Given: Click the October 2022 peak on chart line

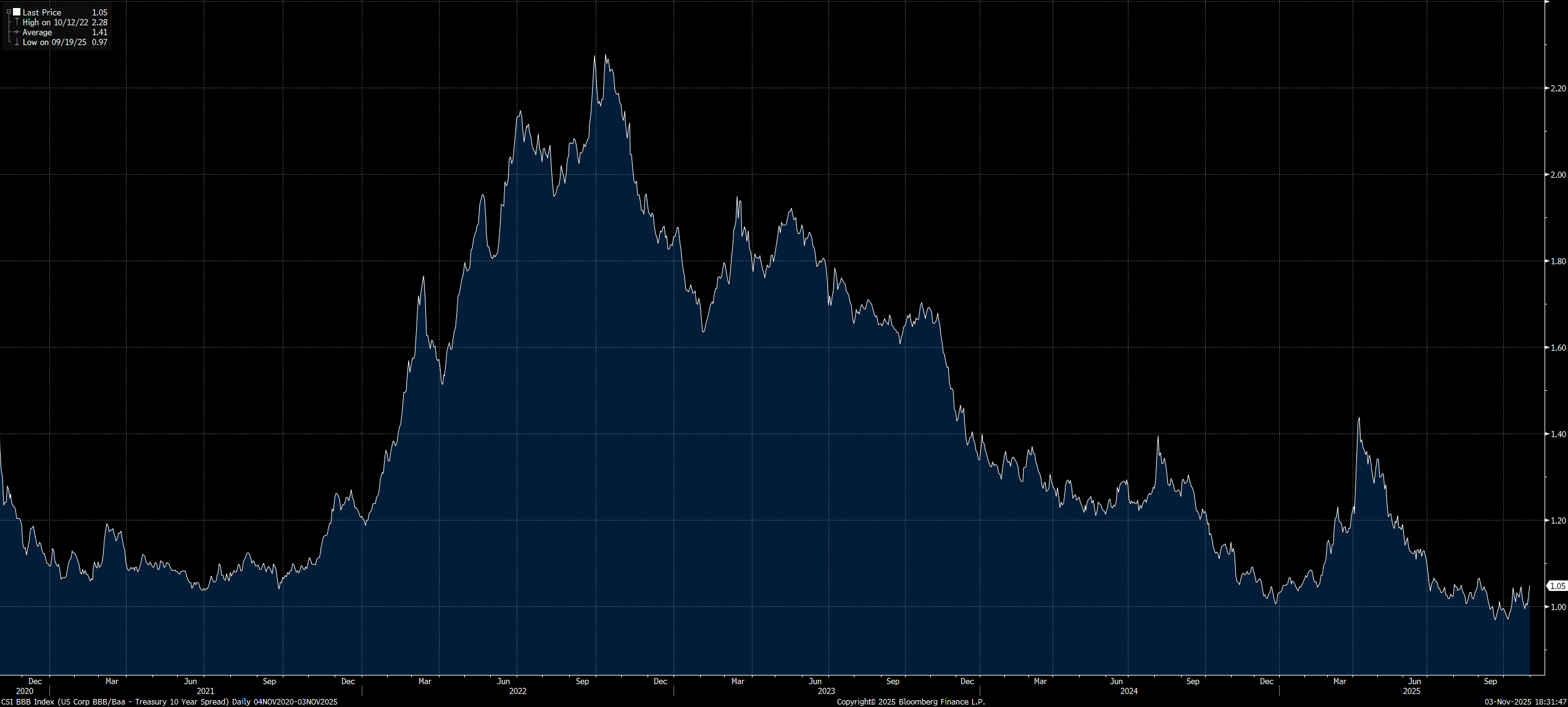Looking at the screenshot, I should coord(606,55).
